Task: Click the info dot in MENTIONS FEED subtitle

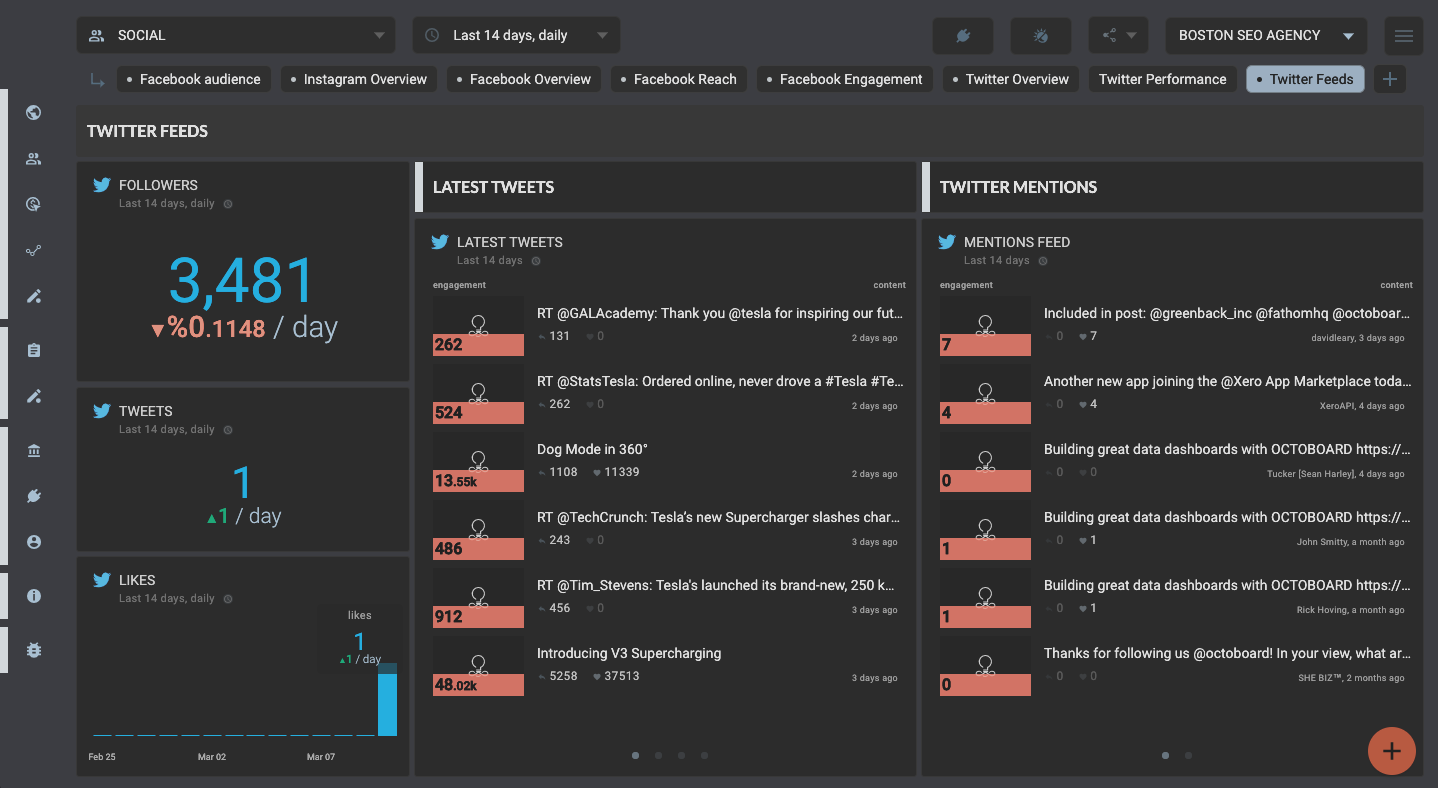Action: tap(1042, 261)
